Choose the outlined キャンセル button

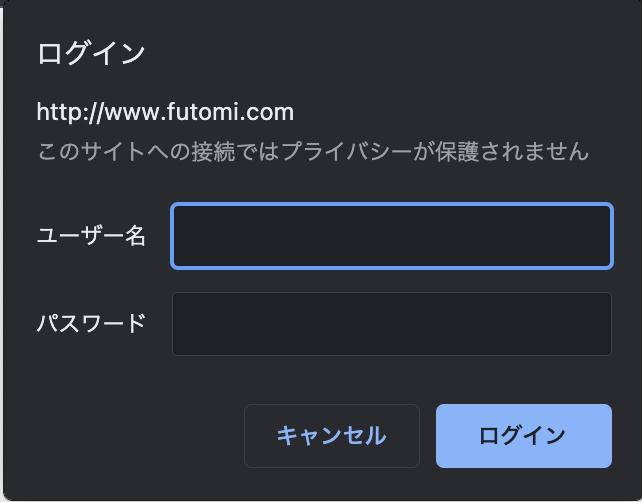point(332,436)
